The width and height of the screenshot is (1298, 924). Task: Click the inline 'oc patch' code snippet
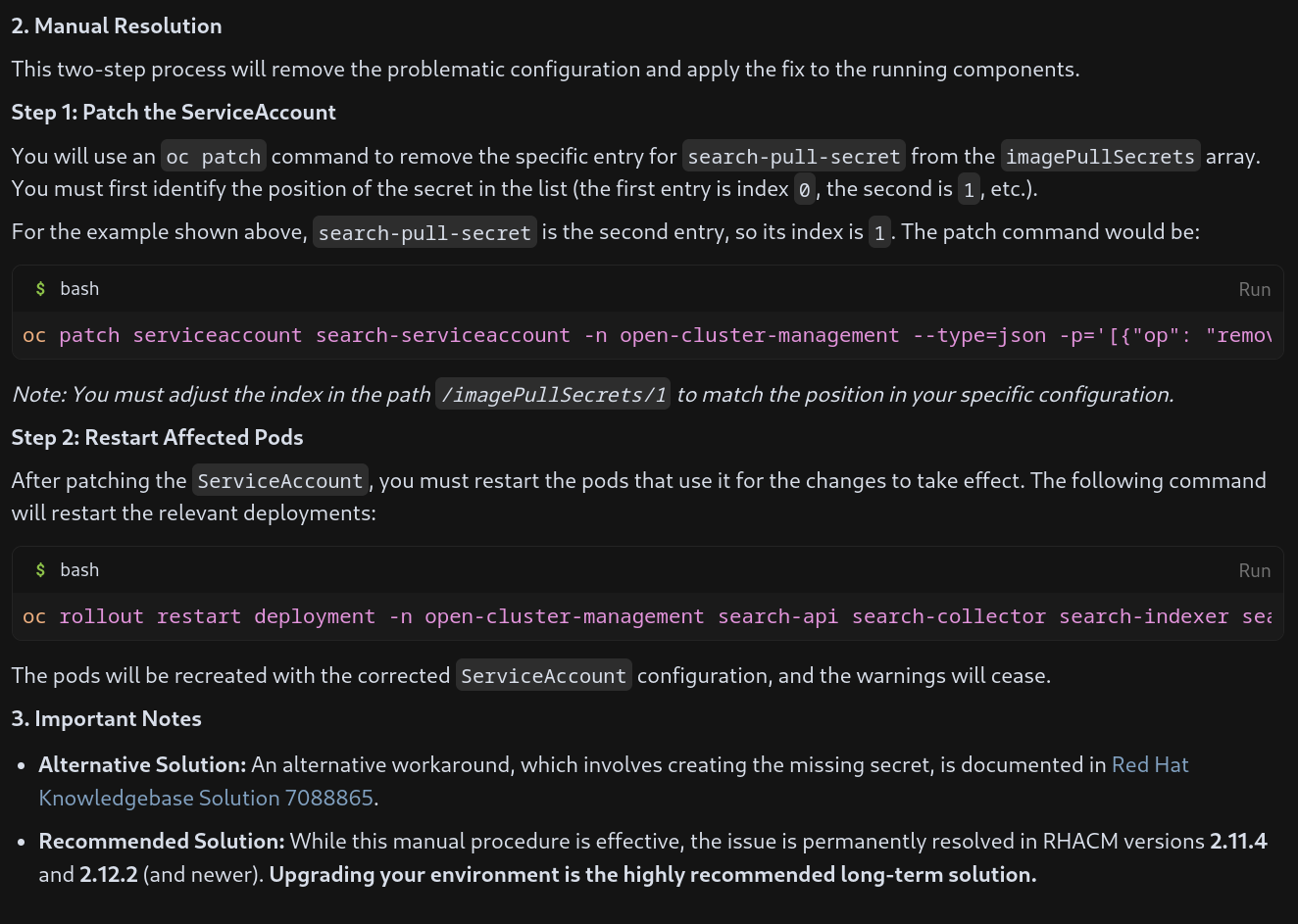click(x=213, y=157)
